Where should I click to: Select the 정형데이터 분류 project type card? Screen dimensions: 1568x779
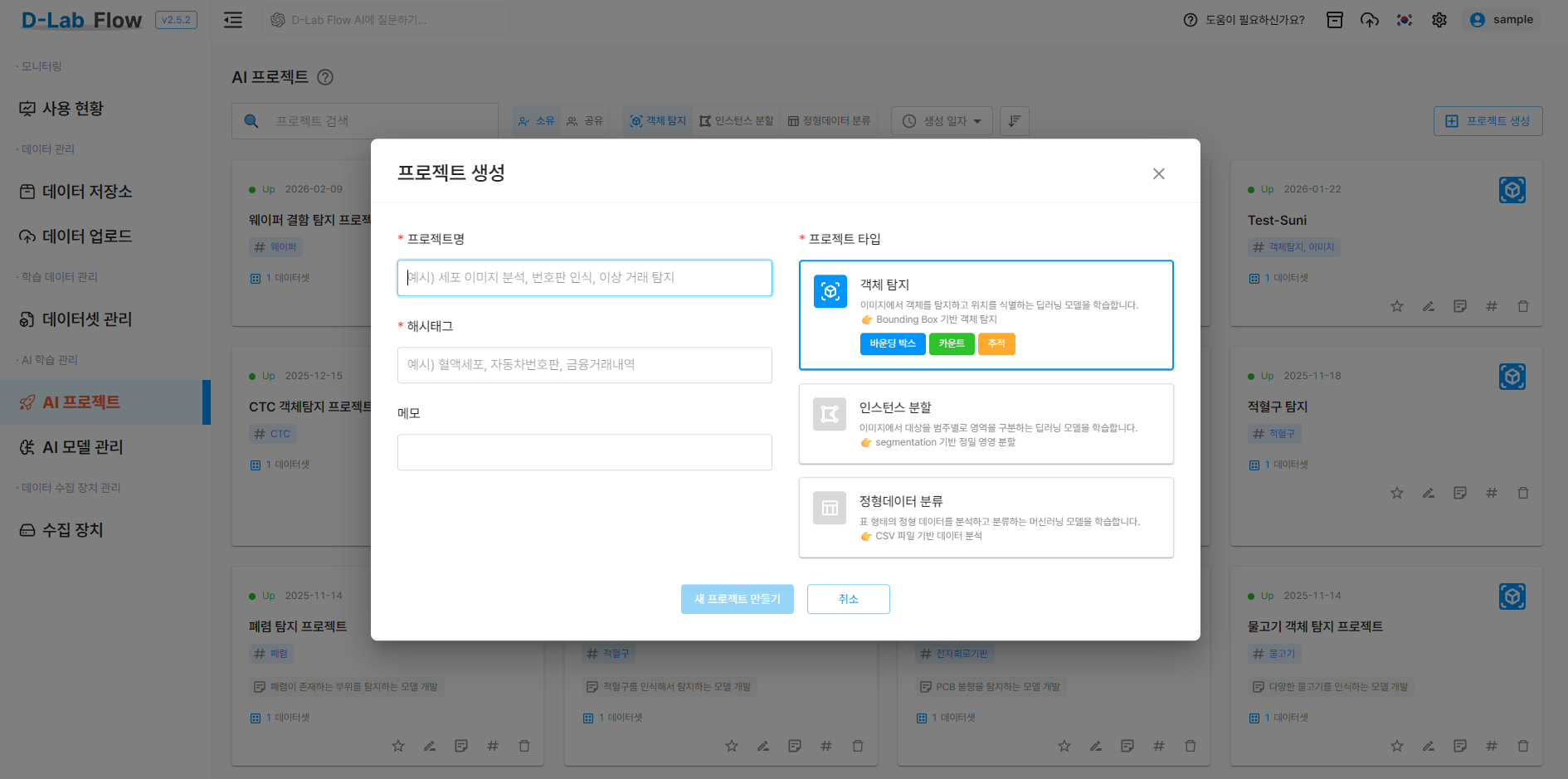pos(986,518)
